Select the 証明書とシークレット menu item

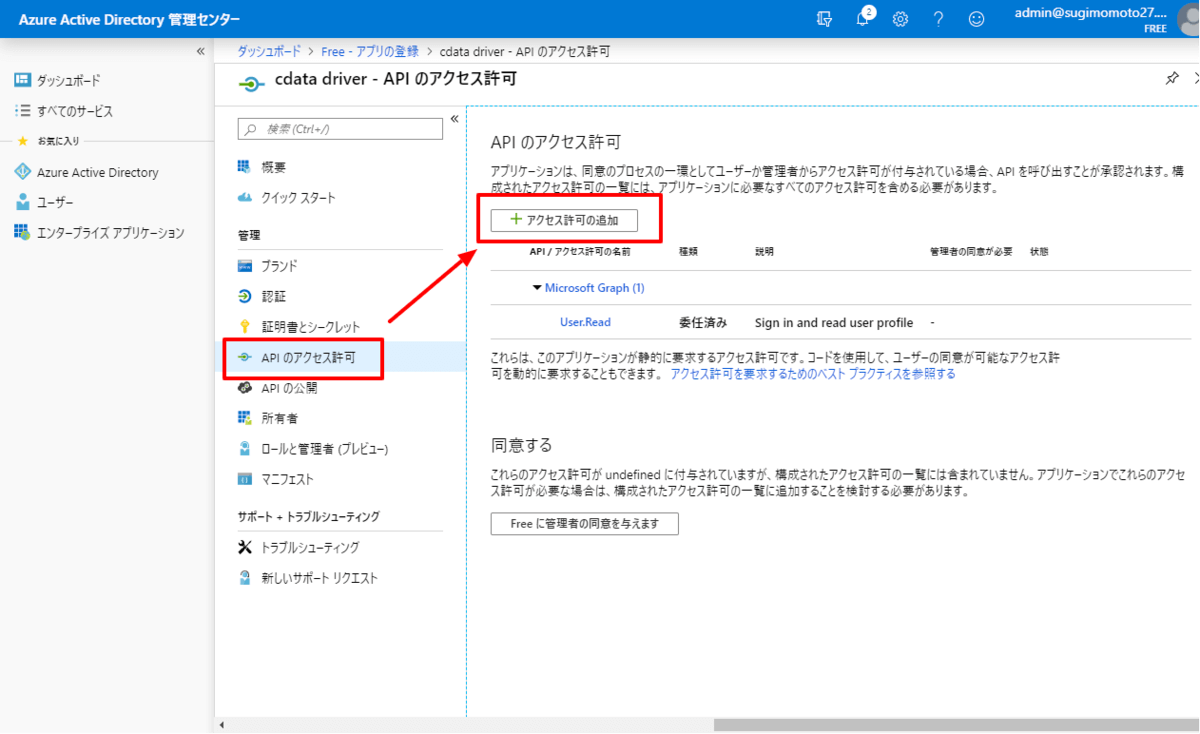(310, 327)
